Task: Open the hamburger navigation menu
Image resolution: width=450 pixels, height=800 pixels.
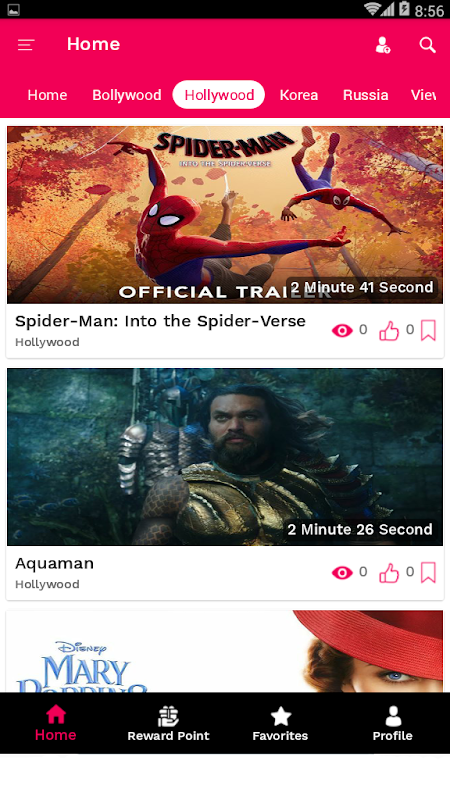Action: pos(26,45)
